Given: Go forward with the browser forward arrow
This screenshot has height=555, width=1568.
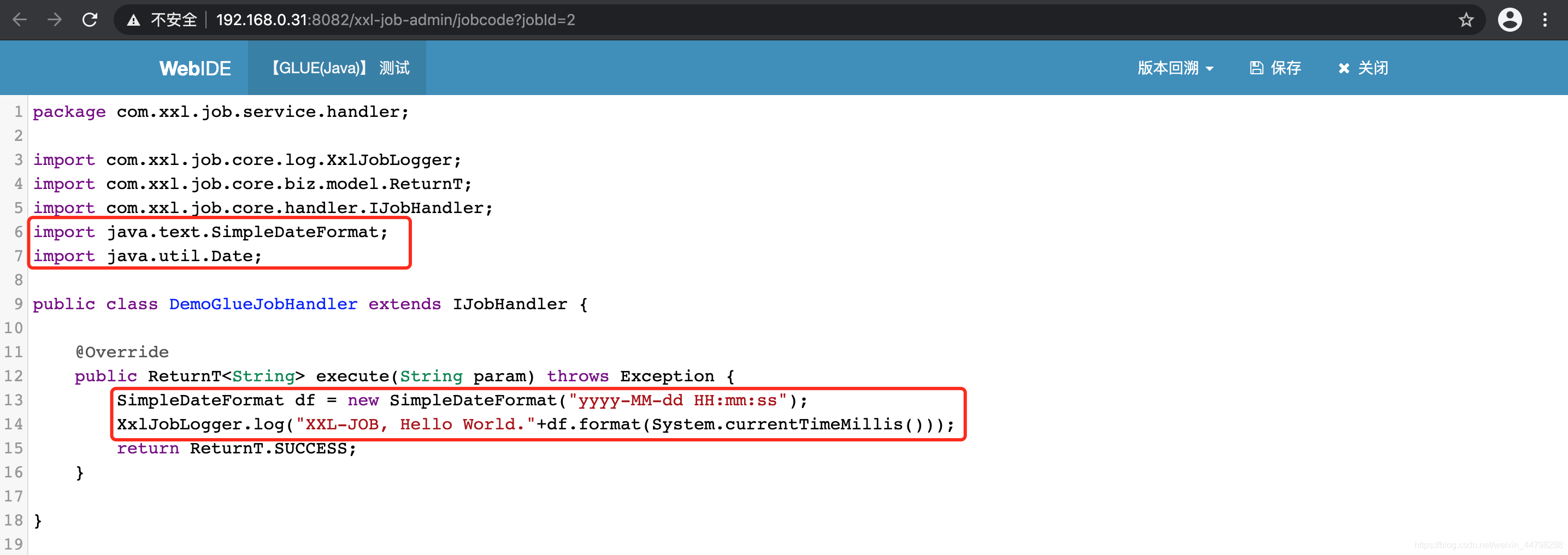Looking at the screenshot, I should pos(55,20).
